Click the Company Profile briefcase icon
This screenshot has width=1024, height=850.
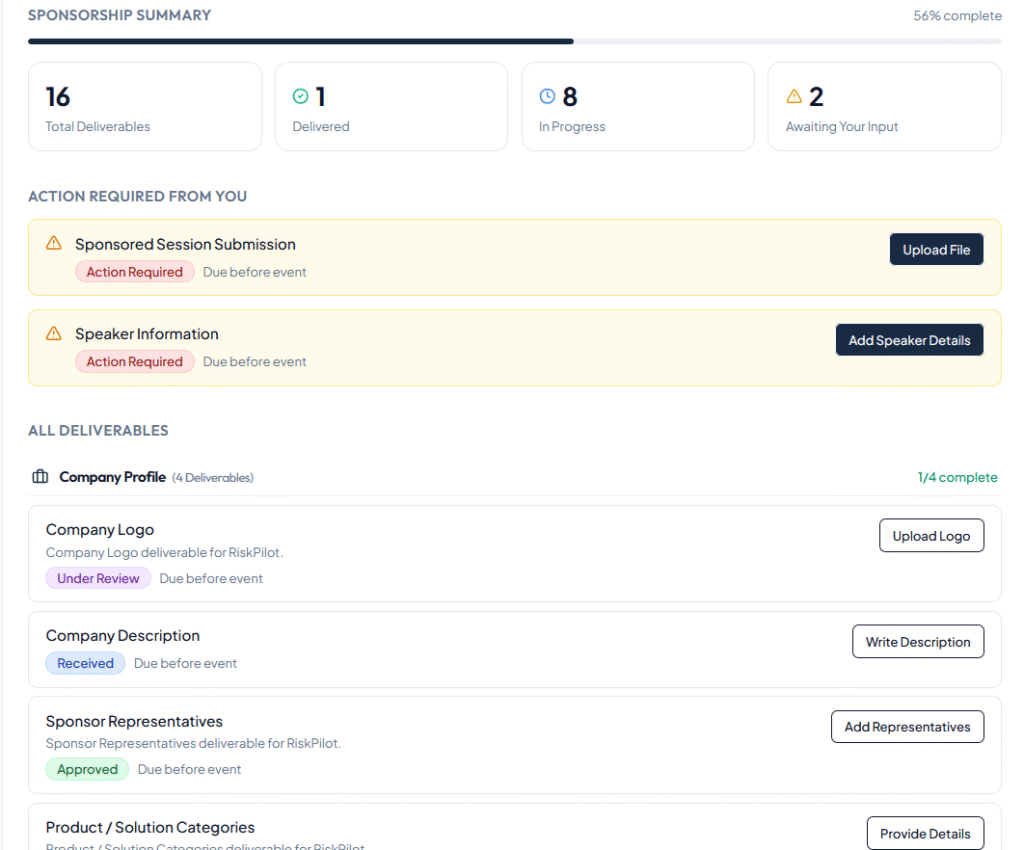(40, 477)
